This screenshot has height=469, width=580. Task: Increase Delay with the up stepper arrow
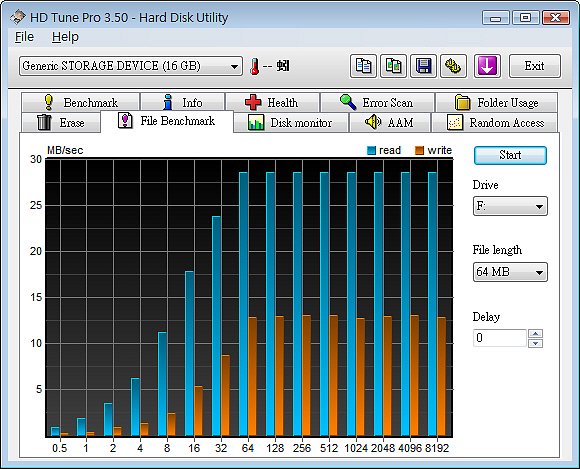(x=536, y=334)
